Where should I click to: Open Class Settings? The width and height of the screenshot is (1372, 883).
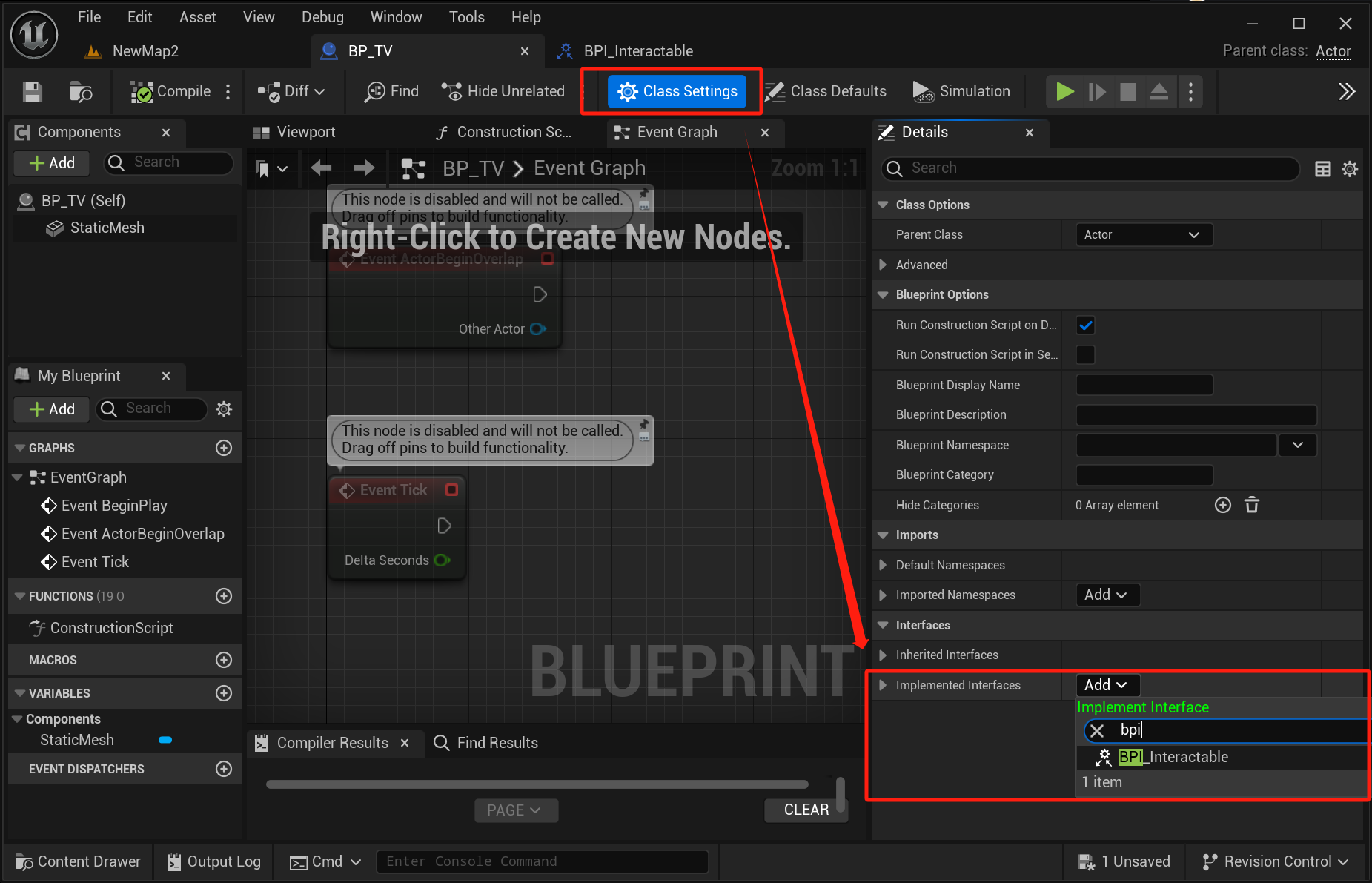click(677, 92)
